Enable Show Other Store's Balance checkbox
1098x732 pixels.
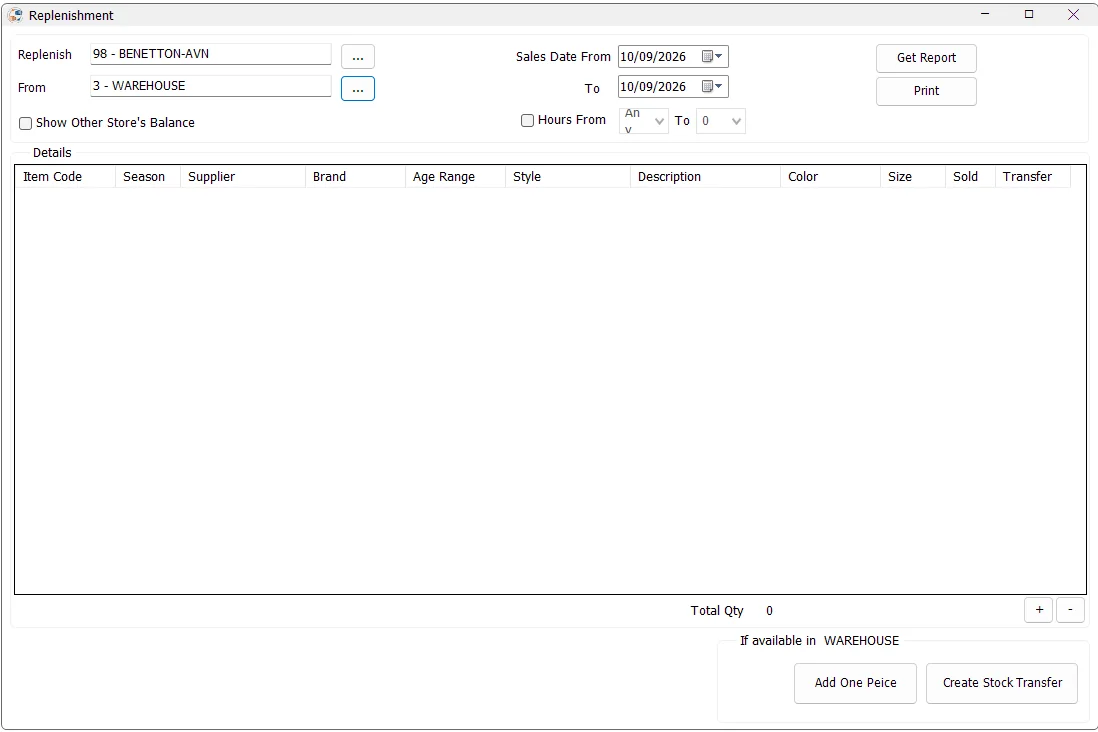pyautogui.click(x=26, y=123)
